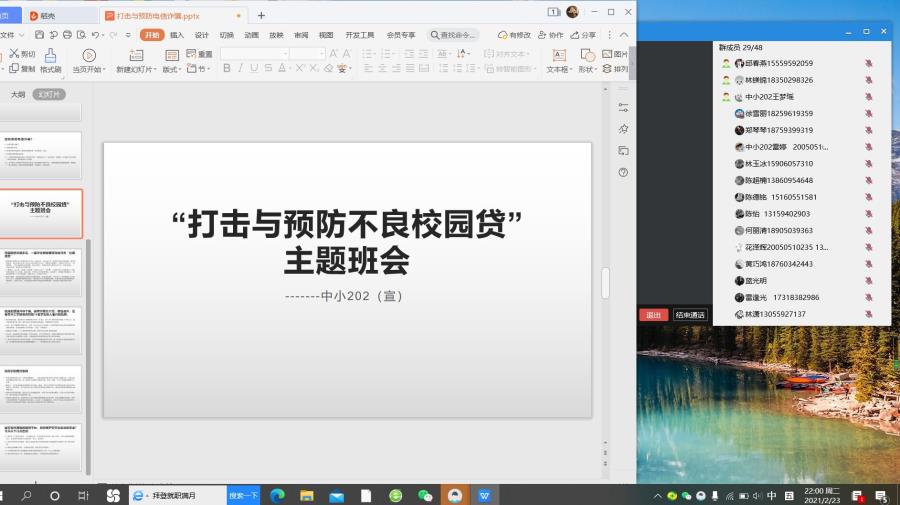Toggle italic text formatting
900x505 pixels.
pyautogui.click(x=241, y=69)
